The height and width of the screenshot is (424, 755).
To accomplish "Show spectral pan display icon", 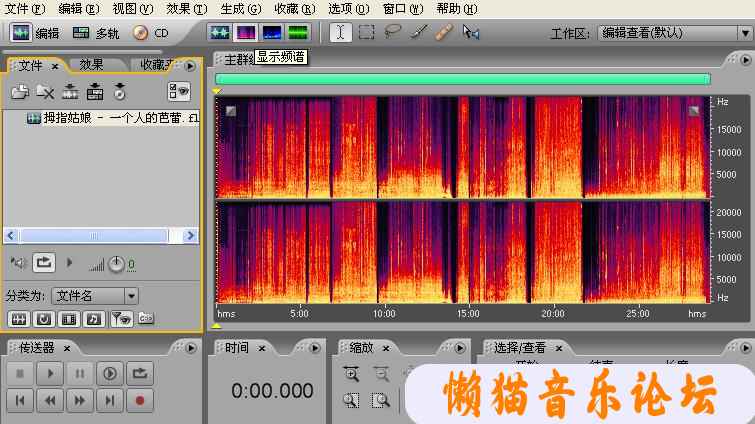I will coord(272,33).
